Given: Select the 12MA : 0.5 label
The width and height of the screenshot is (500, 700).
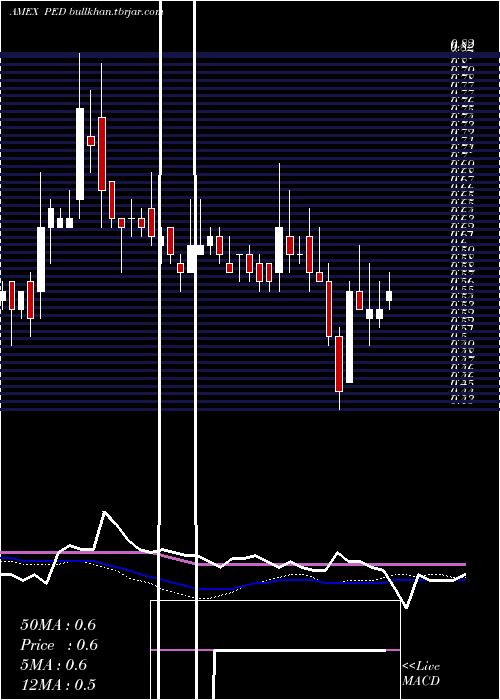Looking at the screenshot, I should click(58, 684).
